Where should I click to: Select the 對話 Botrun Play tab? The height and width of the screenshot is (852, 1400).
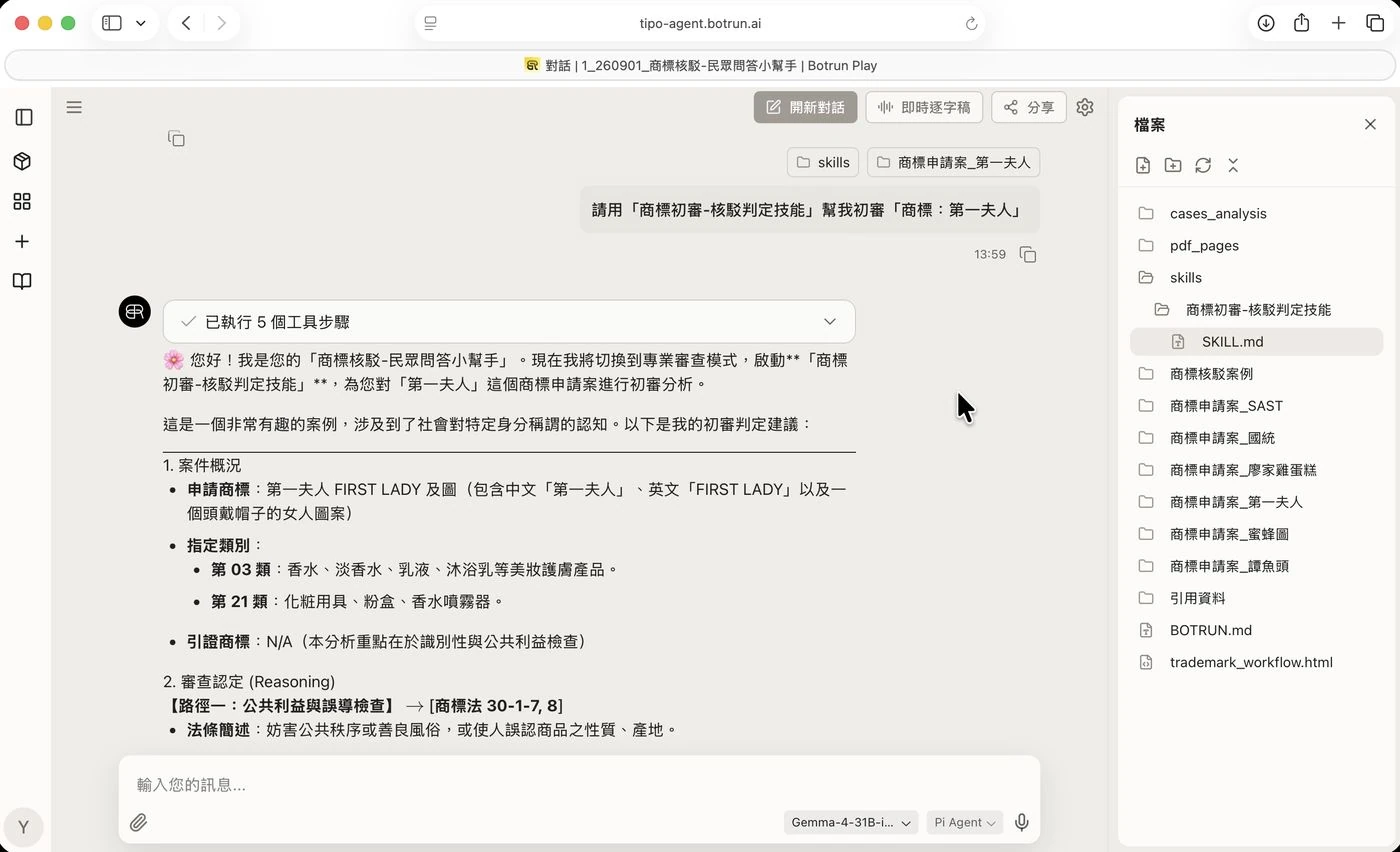tap(700, 65)
